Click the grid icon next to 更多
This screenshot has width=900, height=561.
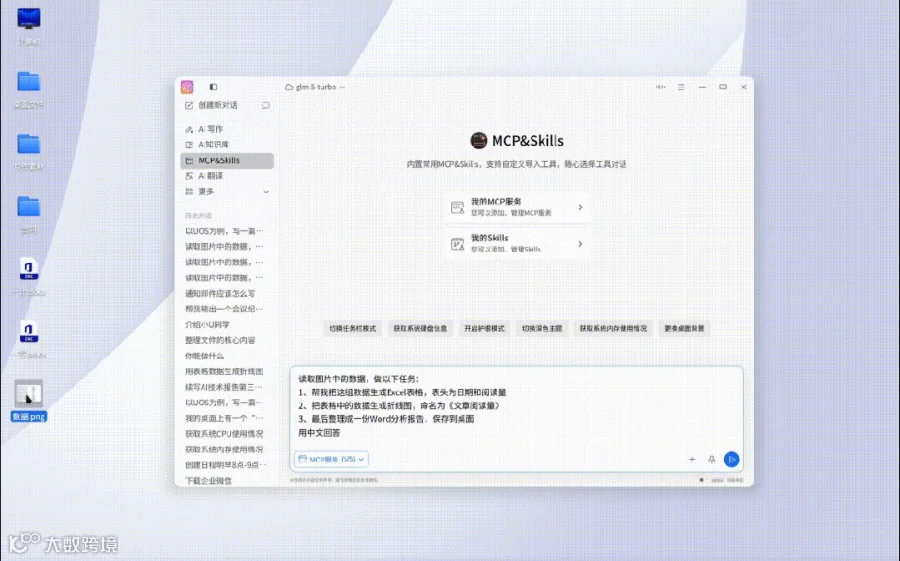(x=189, y=191)
